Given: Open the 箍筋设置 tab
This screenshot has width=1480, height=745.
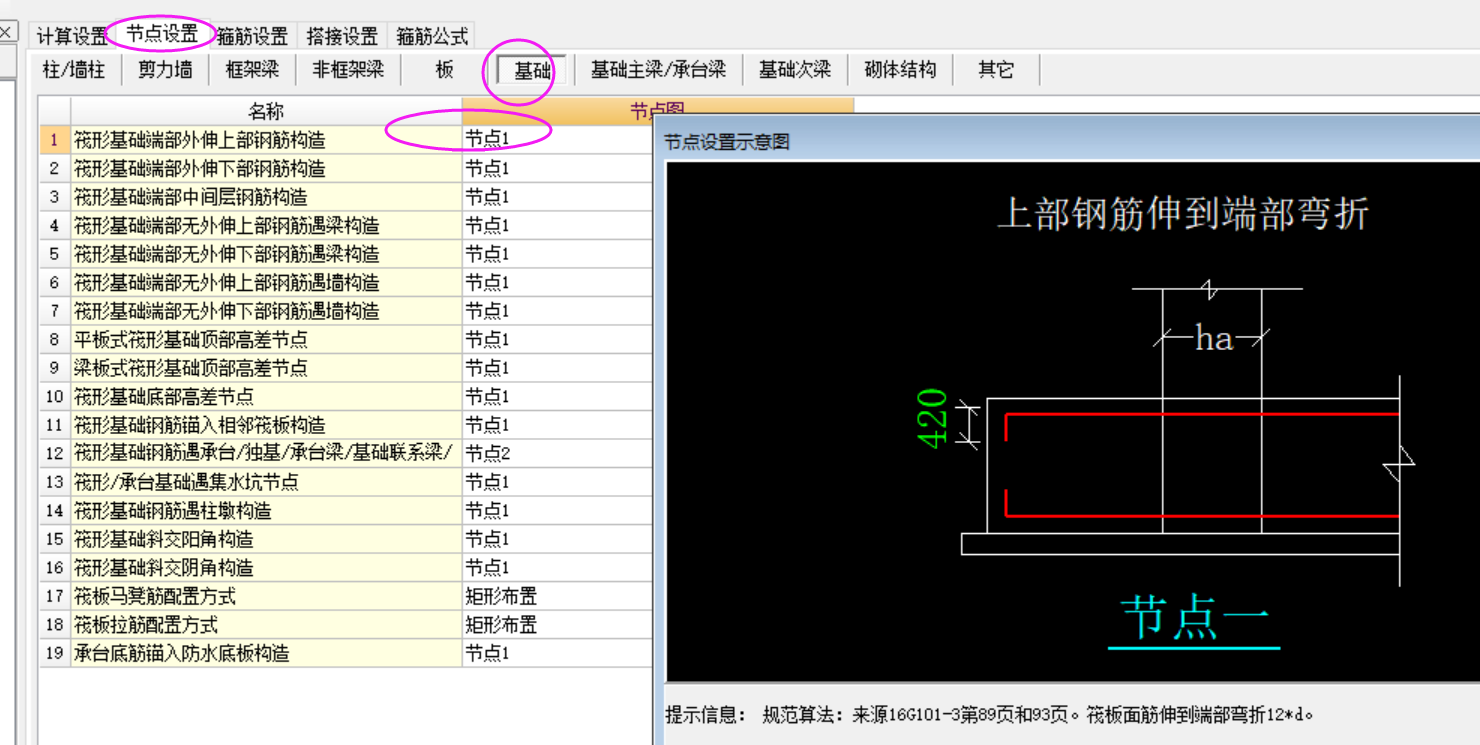Looking at the screenshot, I should [254, 36].
